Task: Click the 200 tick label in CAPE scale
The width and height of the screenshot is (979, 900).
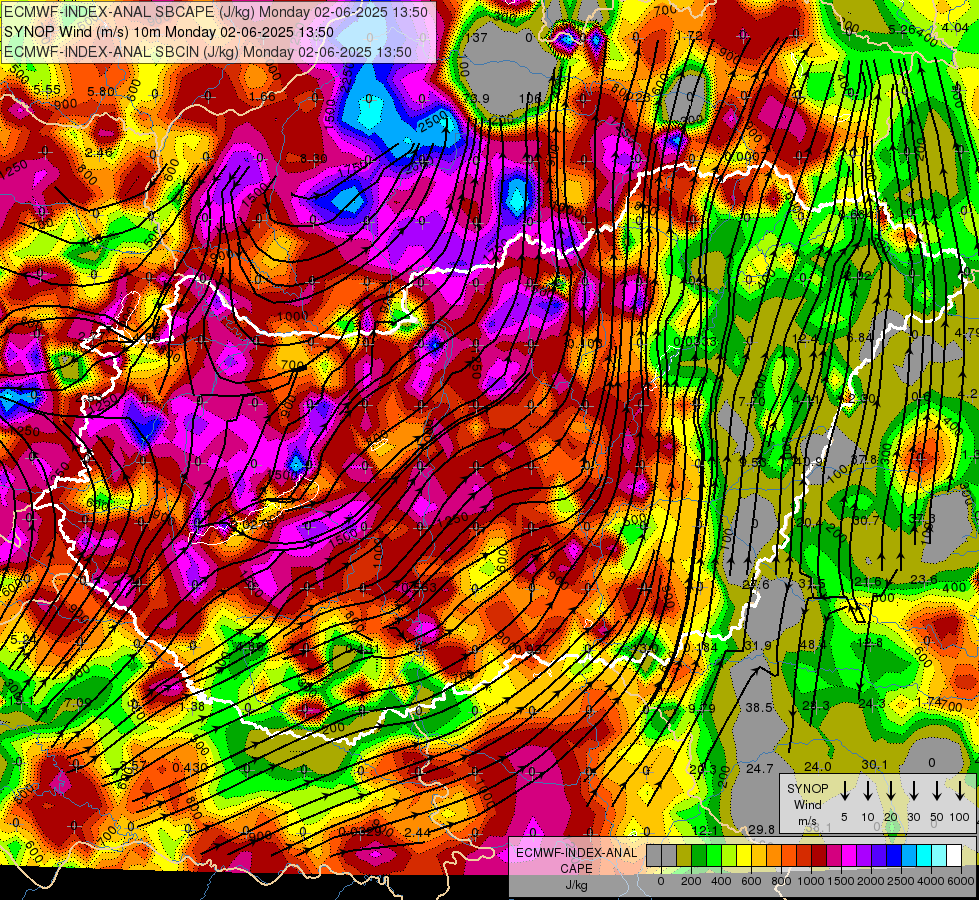Action: pos(691,881)
